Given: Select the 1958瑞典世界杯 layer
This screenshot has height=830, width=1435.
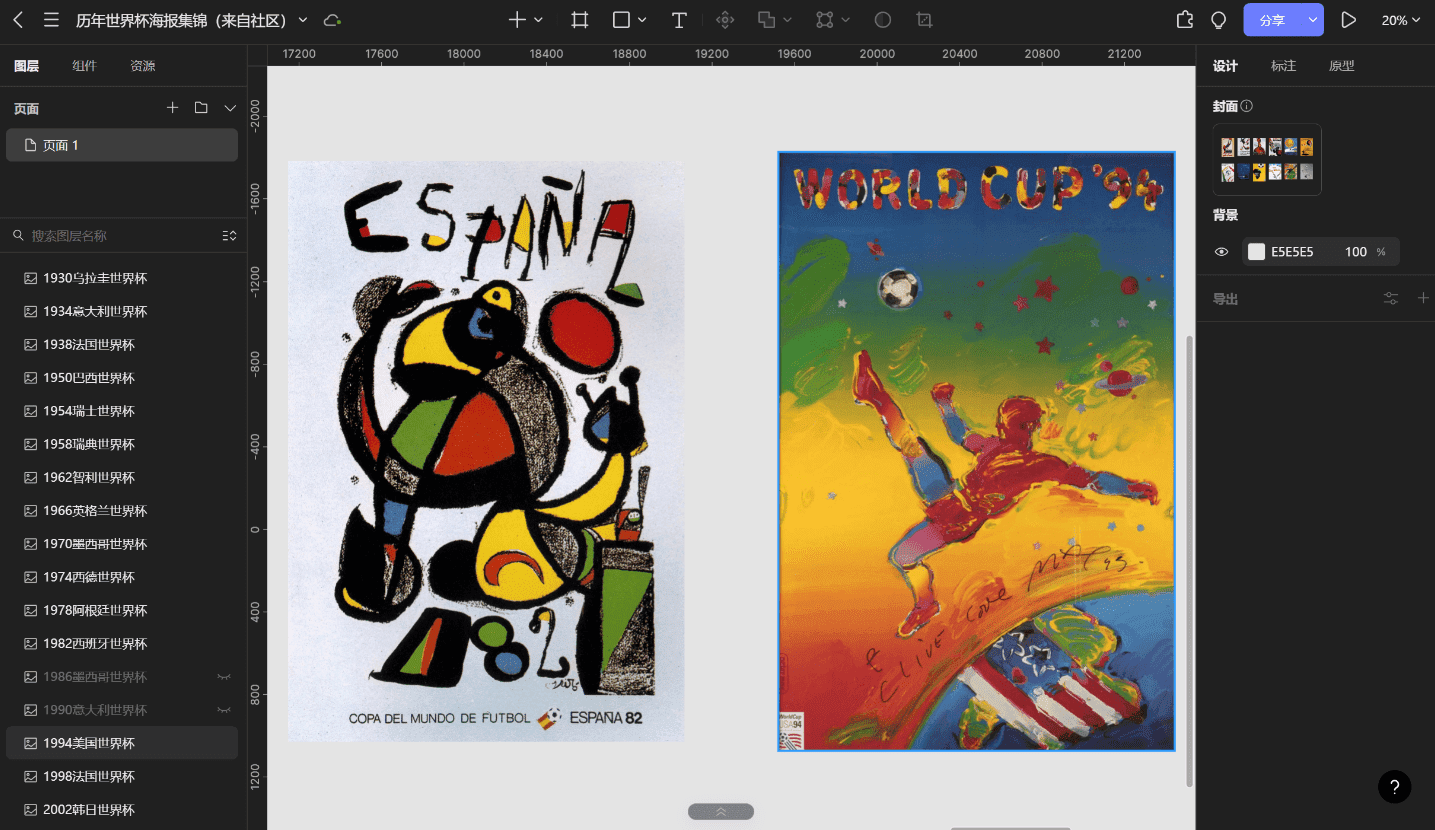Looking at the screenshot, I should (122, 444).
